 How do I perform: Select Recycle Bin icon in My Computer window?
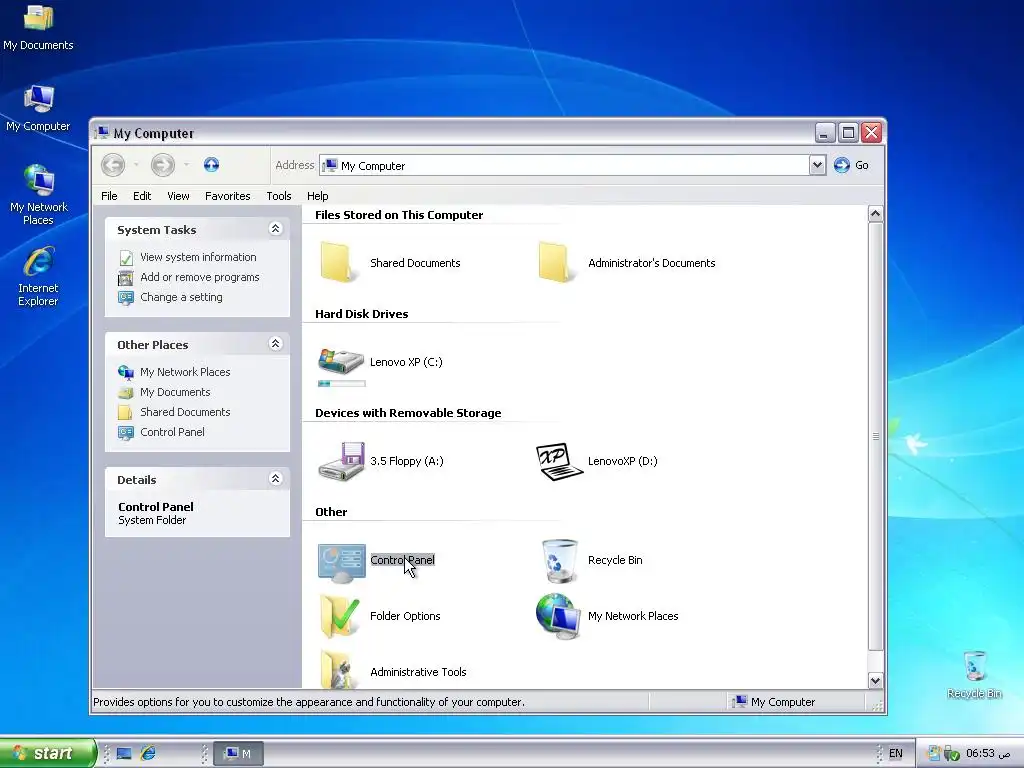pos(559,560)
